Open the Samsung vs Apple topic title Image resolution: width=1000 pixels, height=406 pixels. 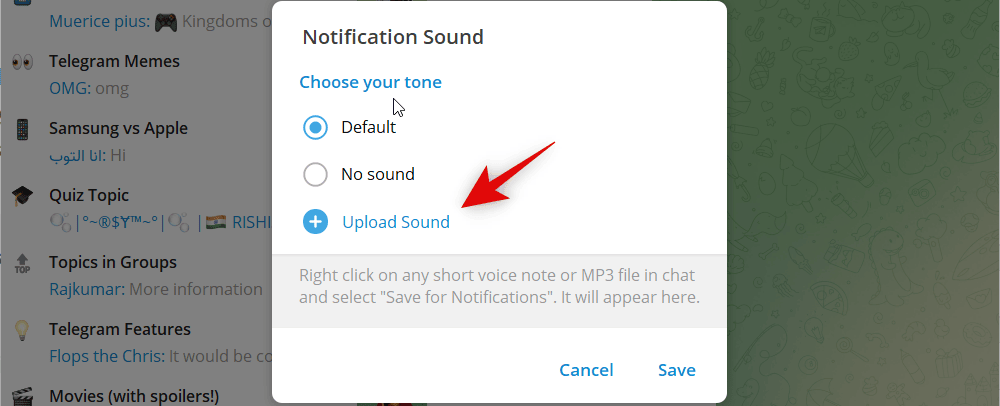[118, 128]
